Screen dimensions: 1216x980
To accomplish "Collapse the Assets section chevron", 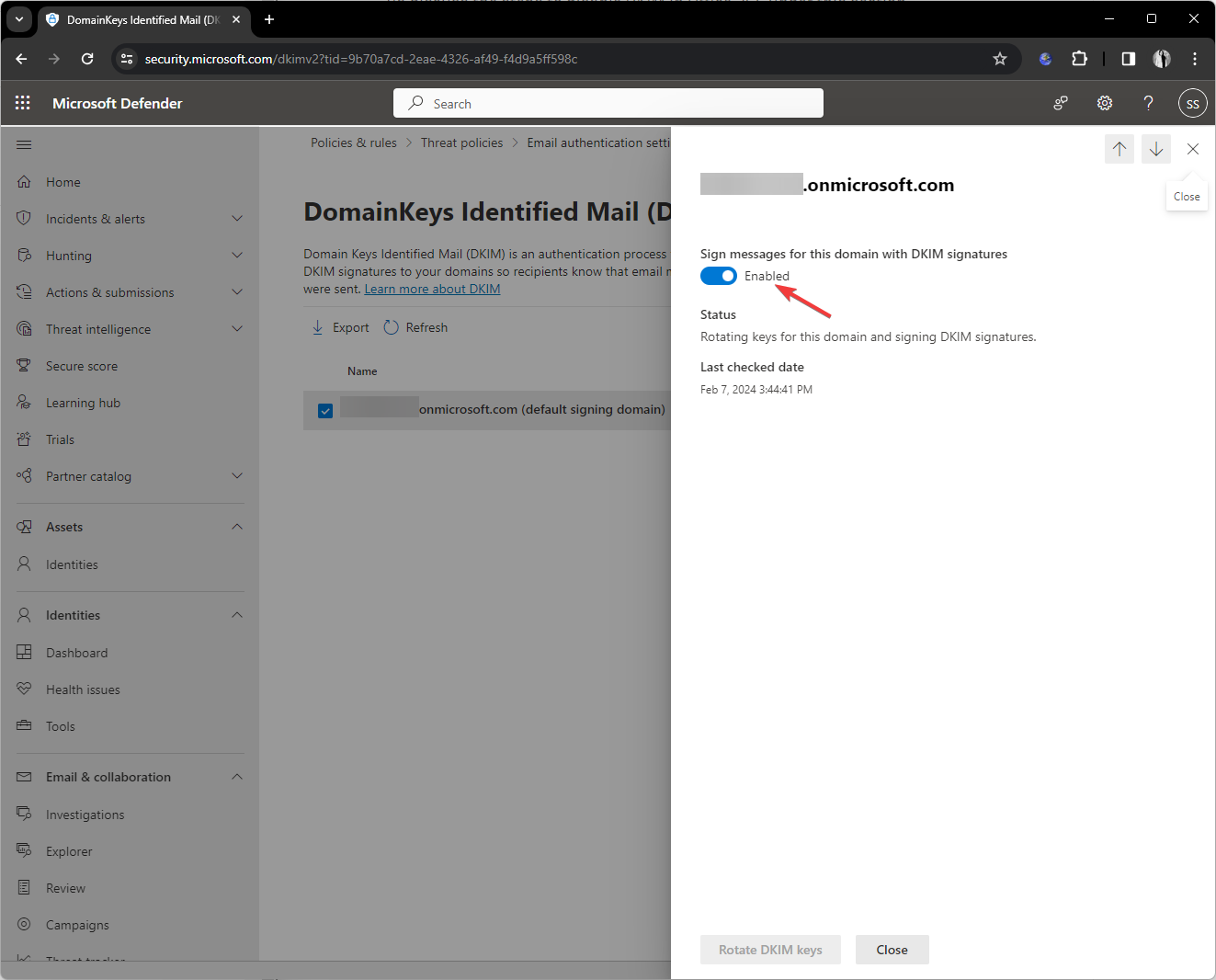I will pos(237,527).
